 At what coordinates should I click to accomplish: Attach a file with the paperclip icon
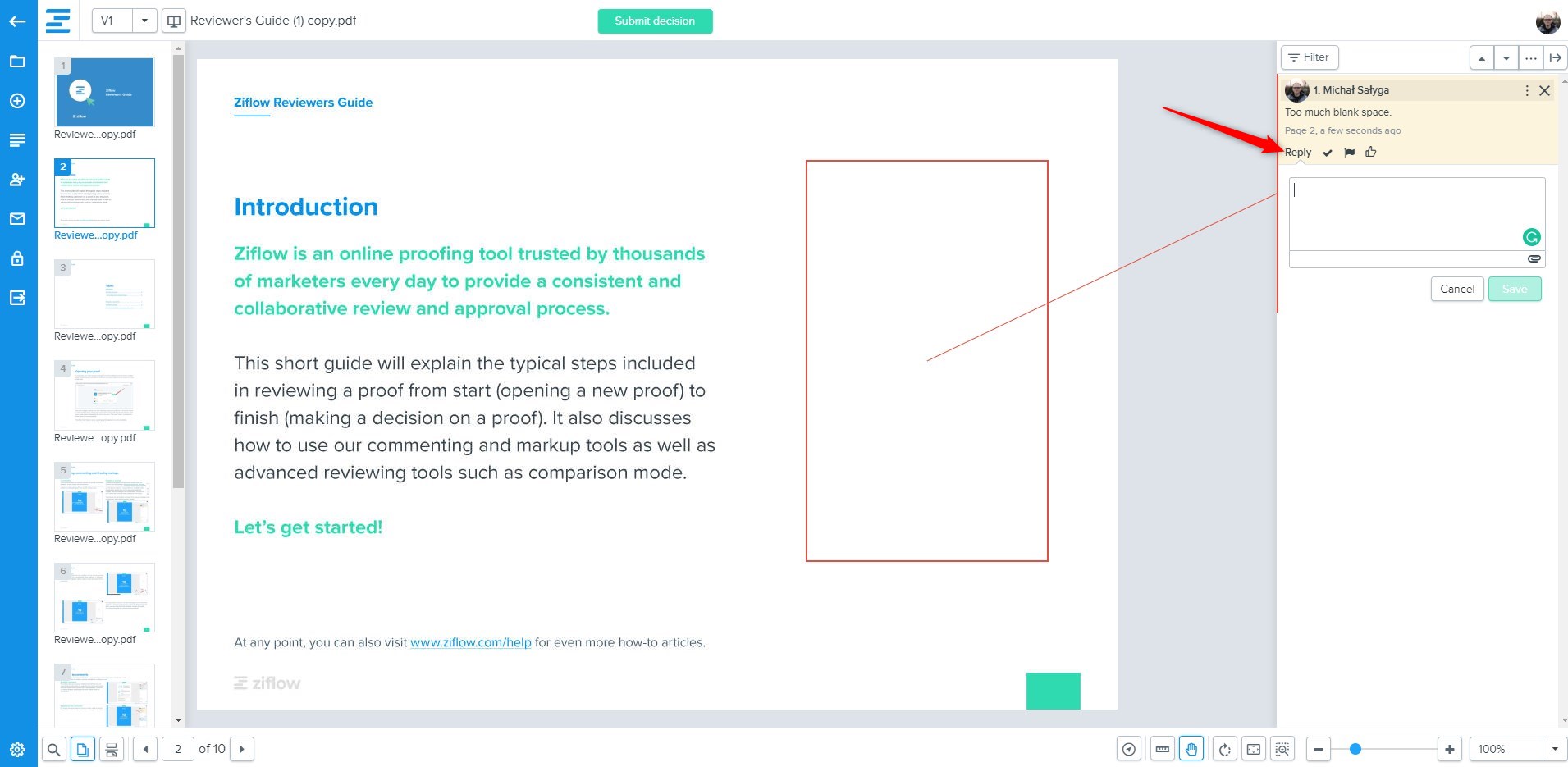(x=1534, y=259)
